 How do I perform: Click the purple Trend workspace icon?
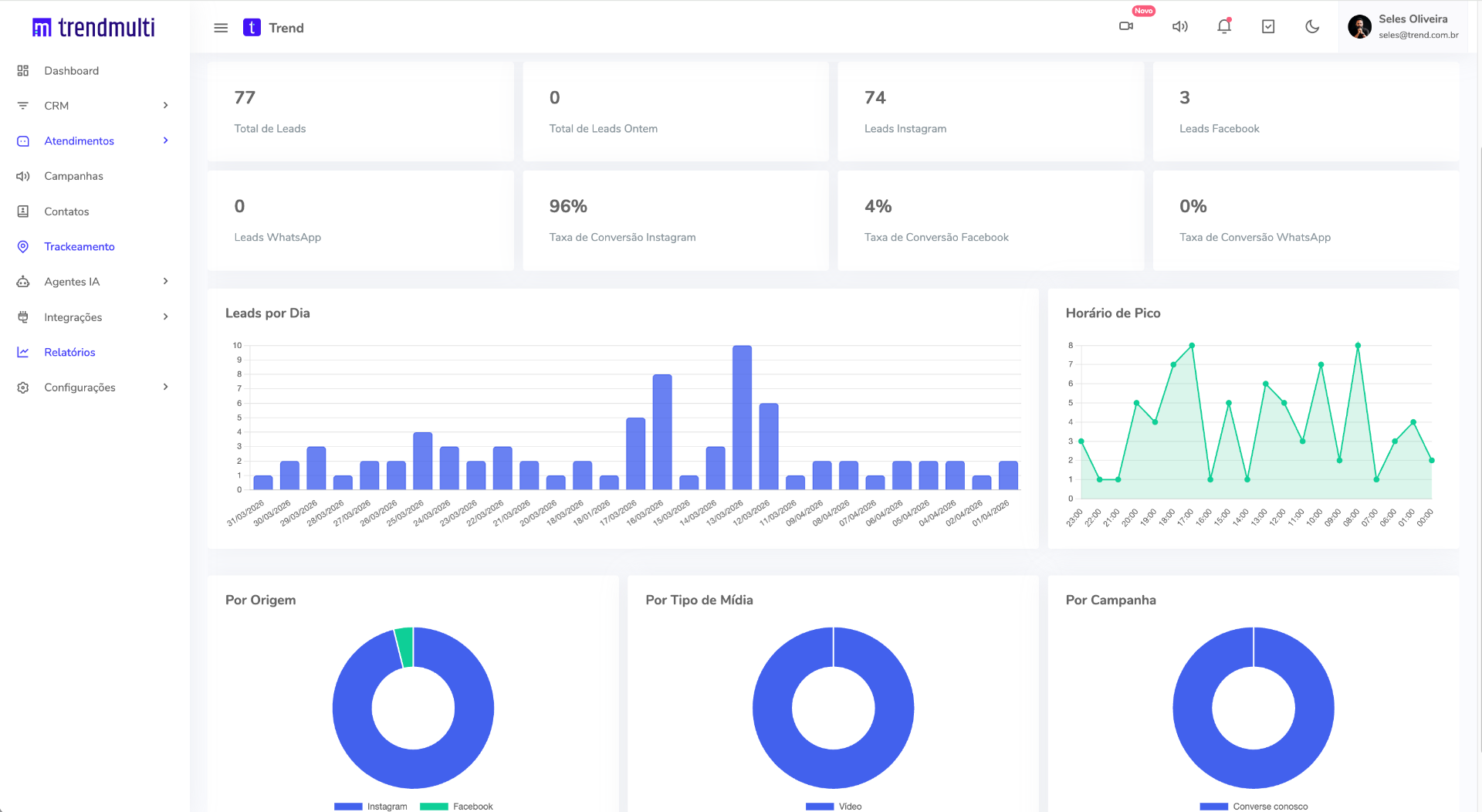point(252,28)
